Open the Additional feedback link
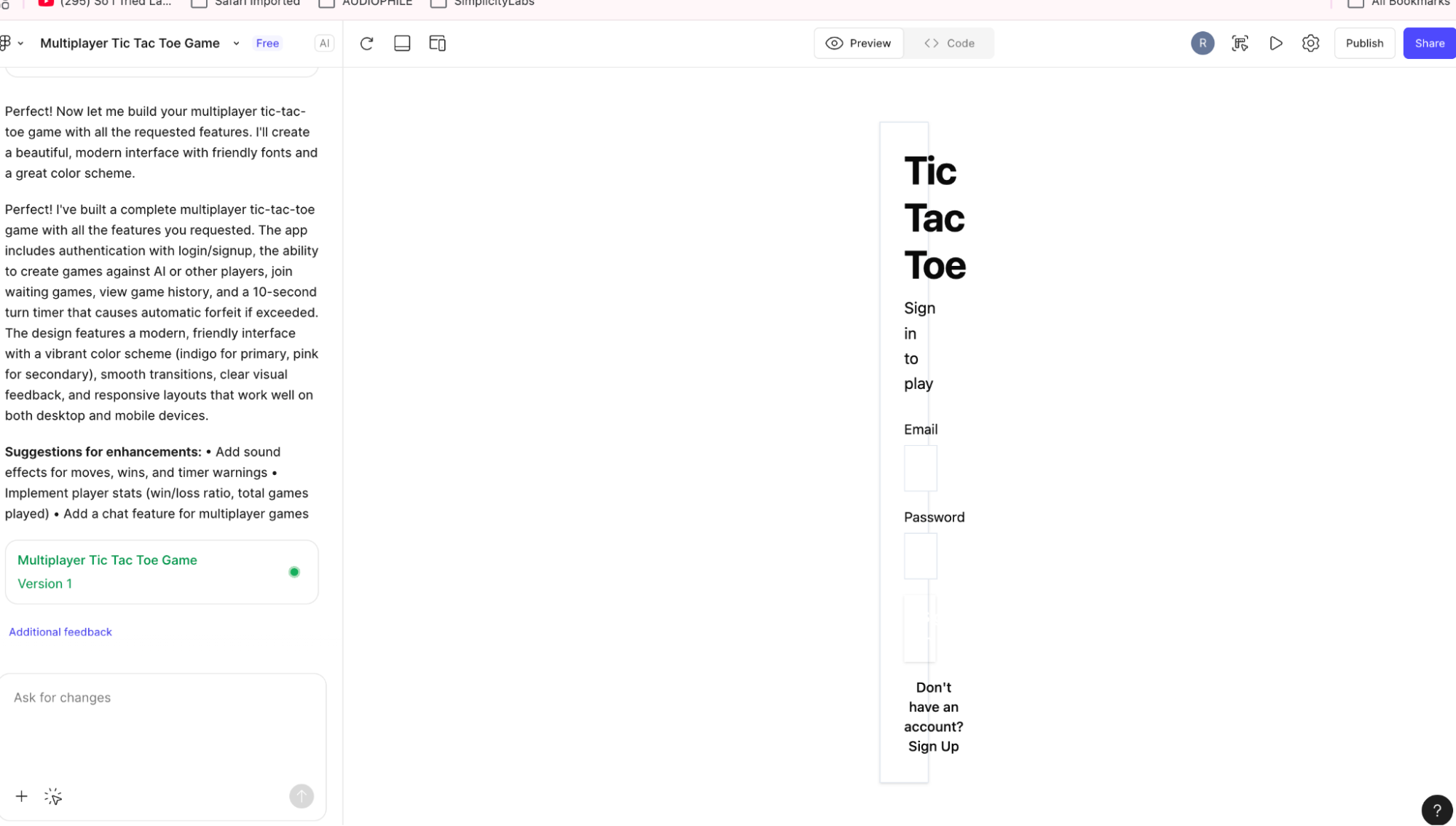 pos(60,632)
